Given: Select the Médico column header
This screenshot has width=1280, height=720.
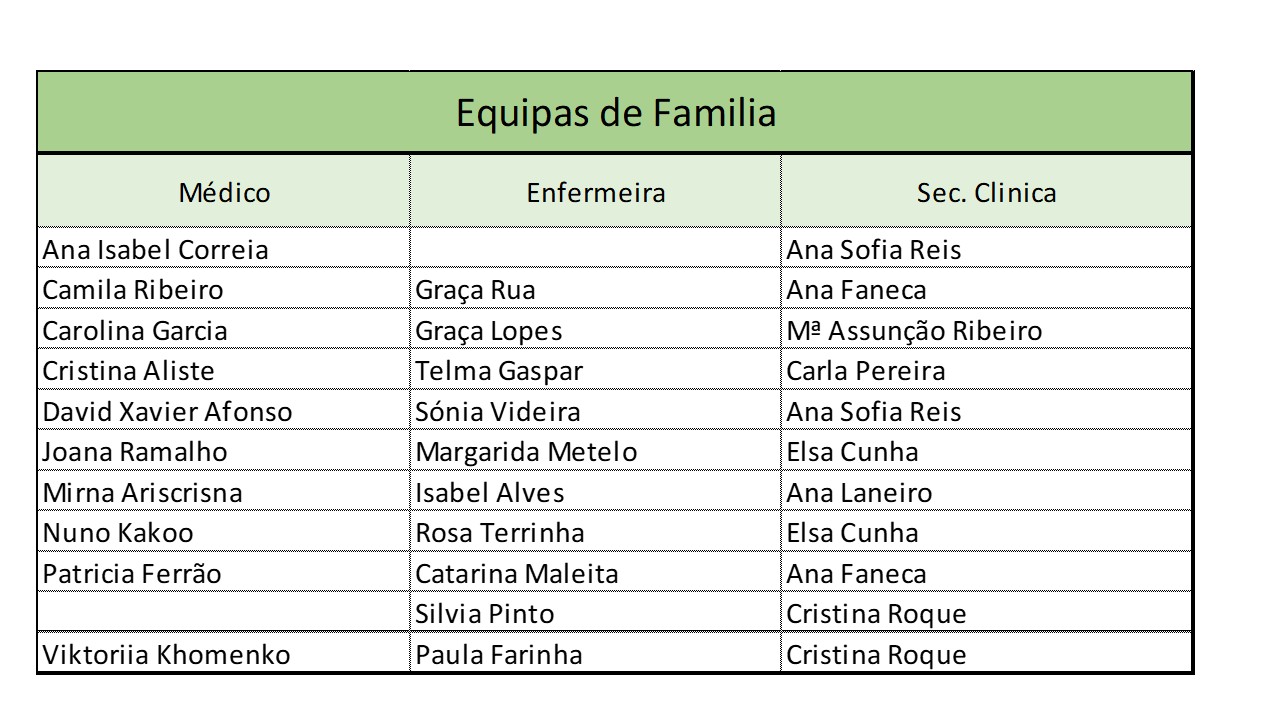Looking at the screenshot, I should tap(224, 192).
